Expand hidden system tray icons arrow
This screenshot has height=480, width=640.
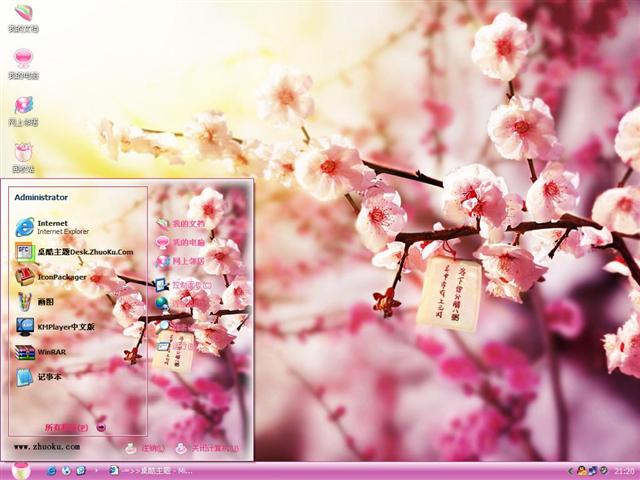click(570, 471)
